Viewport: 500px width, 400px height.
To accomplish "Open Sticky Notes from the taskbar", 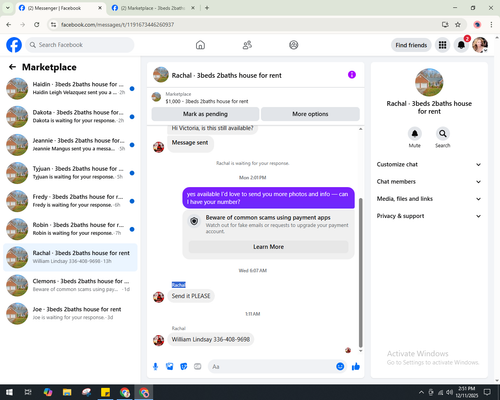I will 106,392.
